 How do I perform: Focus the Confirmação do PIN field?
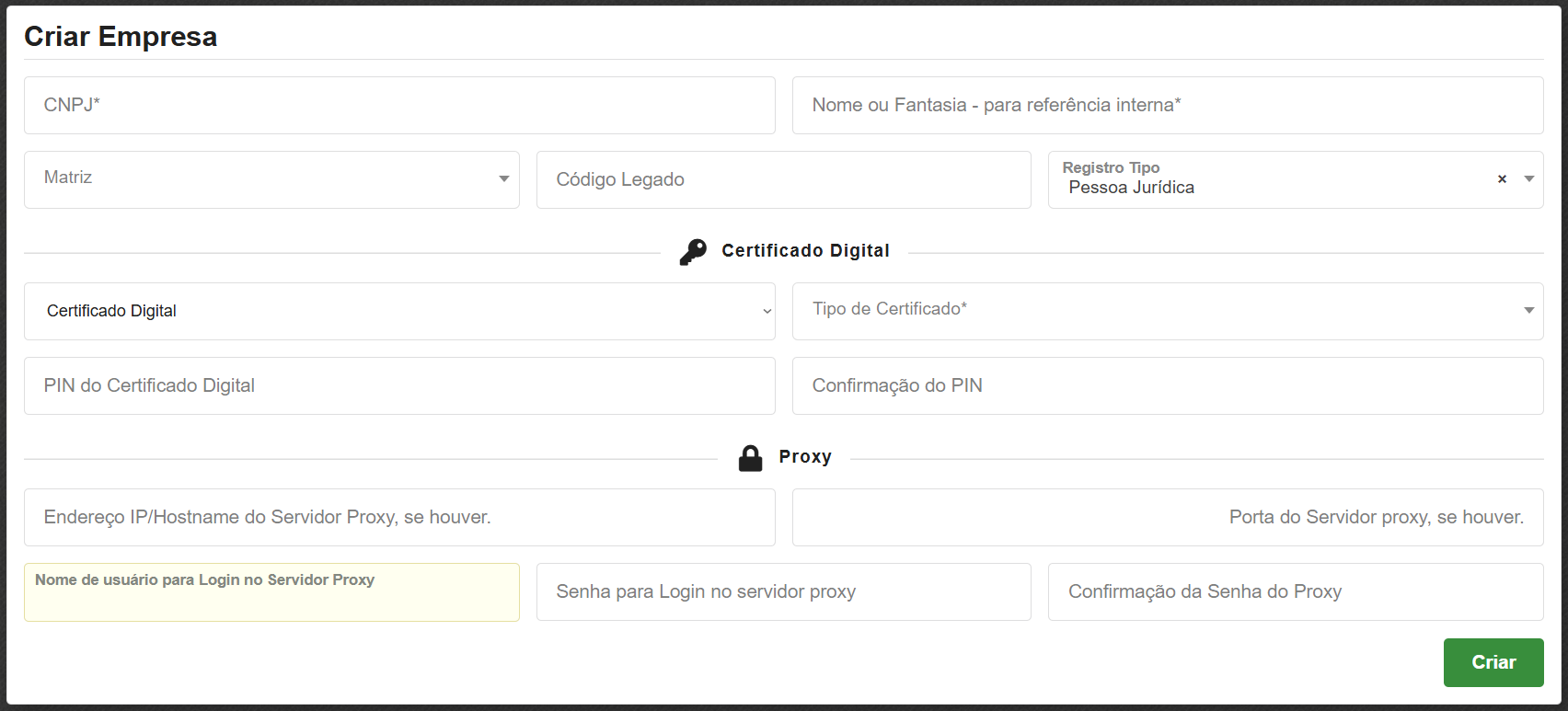coord(1167,385)
